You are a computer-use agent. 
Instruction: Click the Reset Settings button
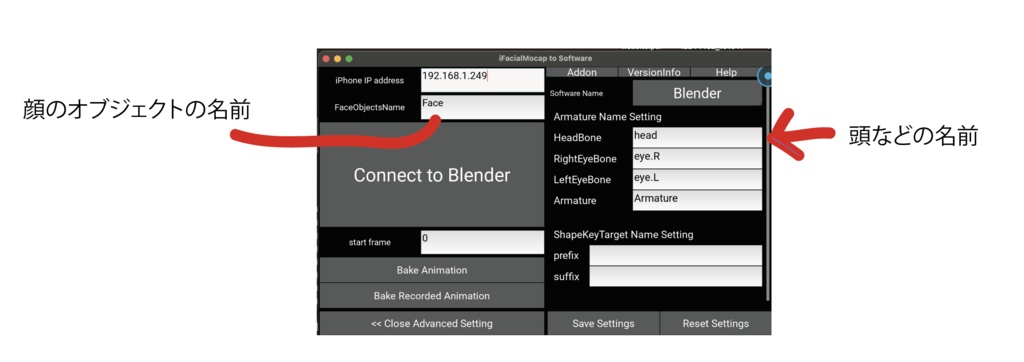tap(716, 323)
